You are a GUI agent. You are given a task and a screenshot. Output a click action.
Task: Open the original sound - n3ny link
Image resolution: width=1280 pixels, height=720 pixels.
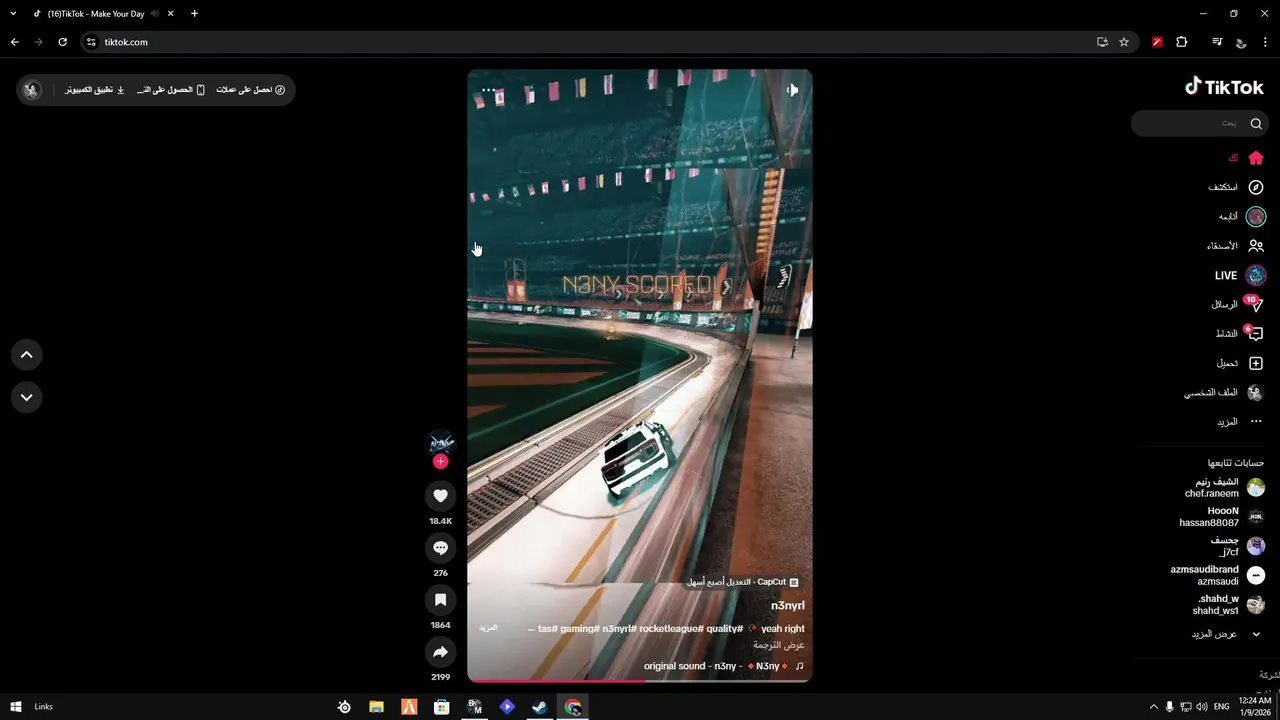point(724,666)
